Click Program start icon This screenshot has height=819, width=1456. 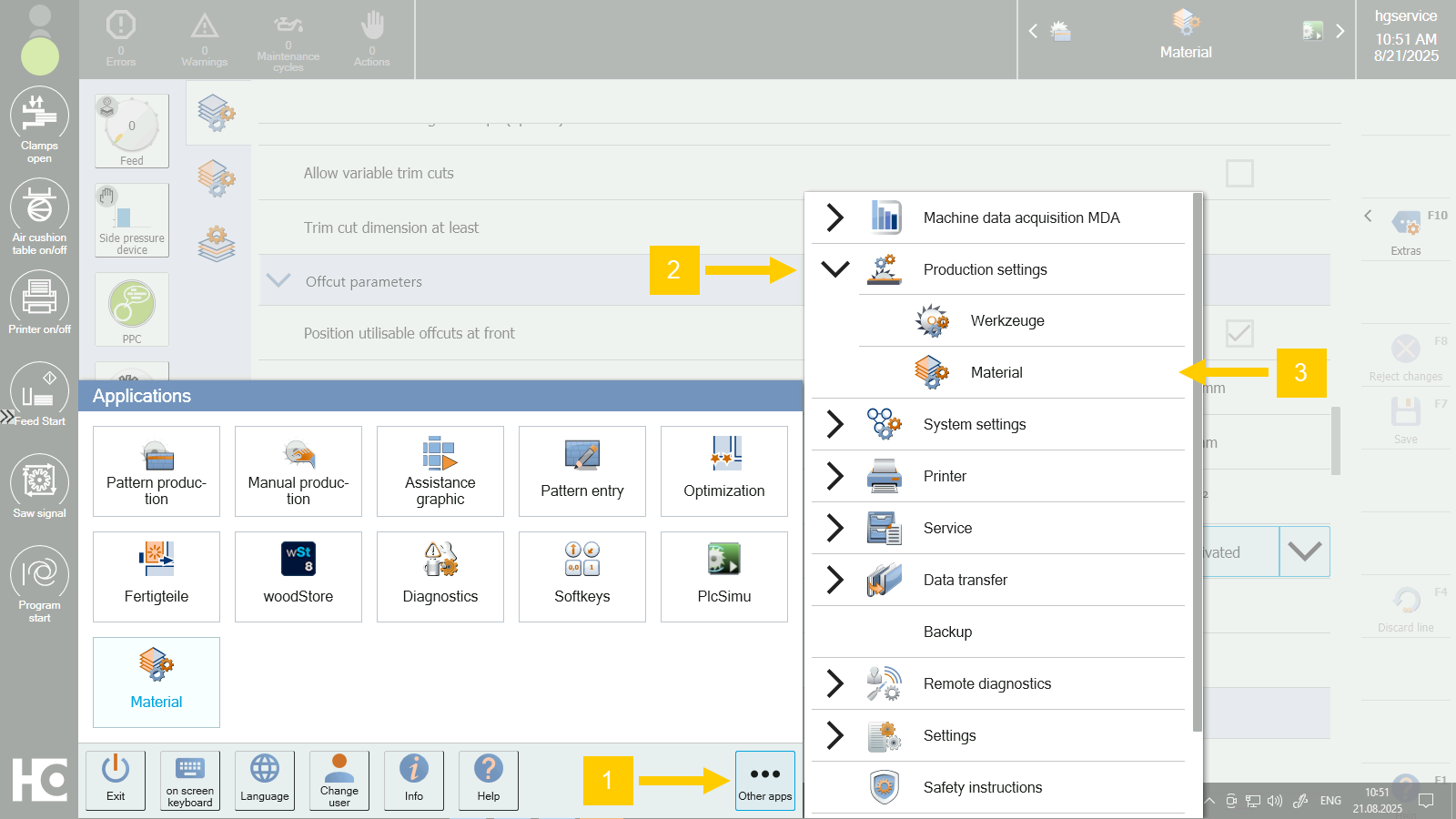coord(39,584)
